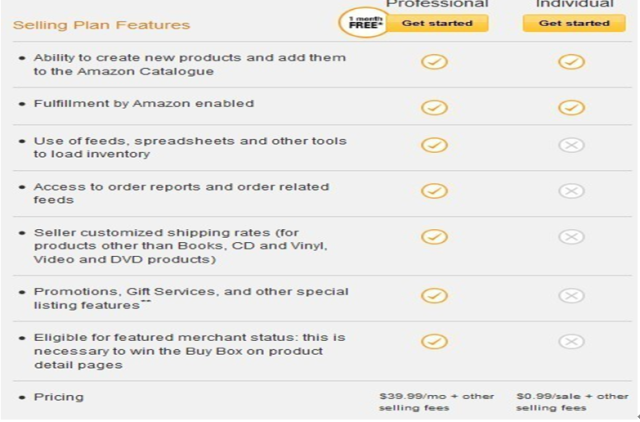
Task: Click Individual X icon for customized shipping rates
Action: click(x=571, y=237)
